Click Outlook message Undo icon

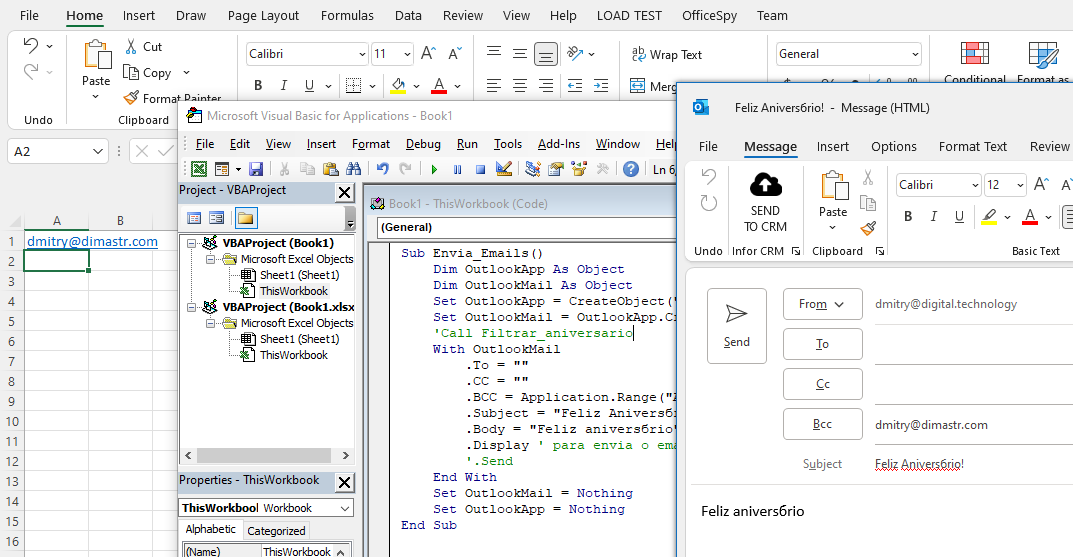[709, 177]
